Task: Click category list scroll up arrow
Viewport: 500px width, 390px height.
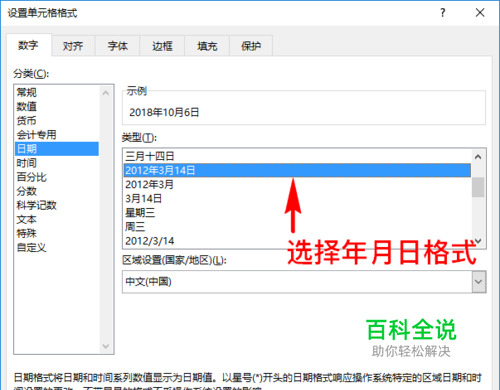Action: [x=106, y=93]
